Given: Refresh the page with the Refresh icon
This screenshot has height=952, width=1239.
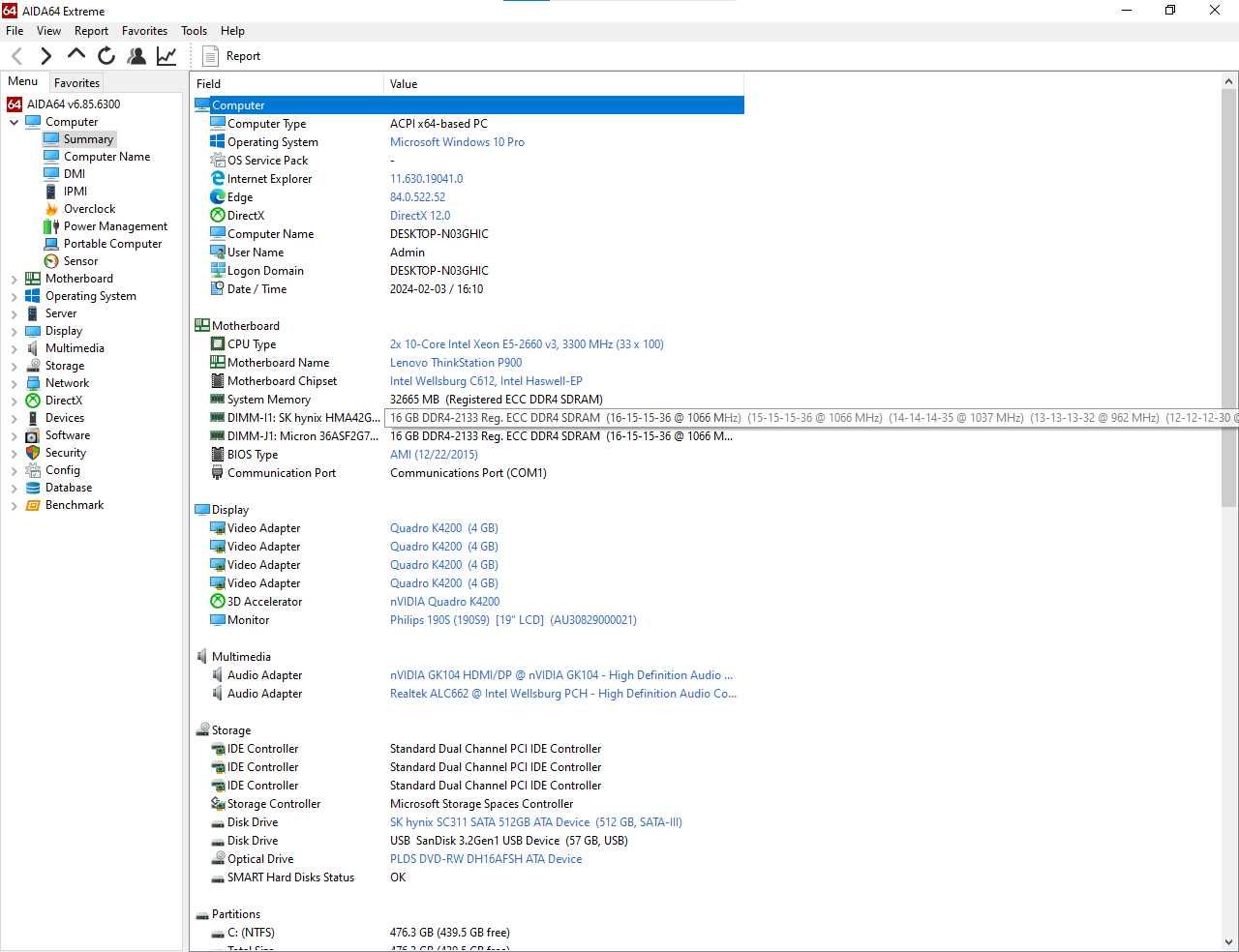Looking at the screenshot, I should pyautogui.click(x=106, y=56).
